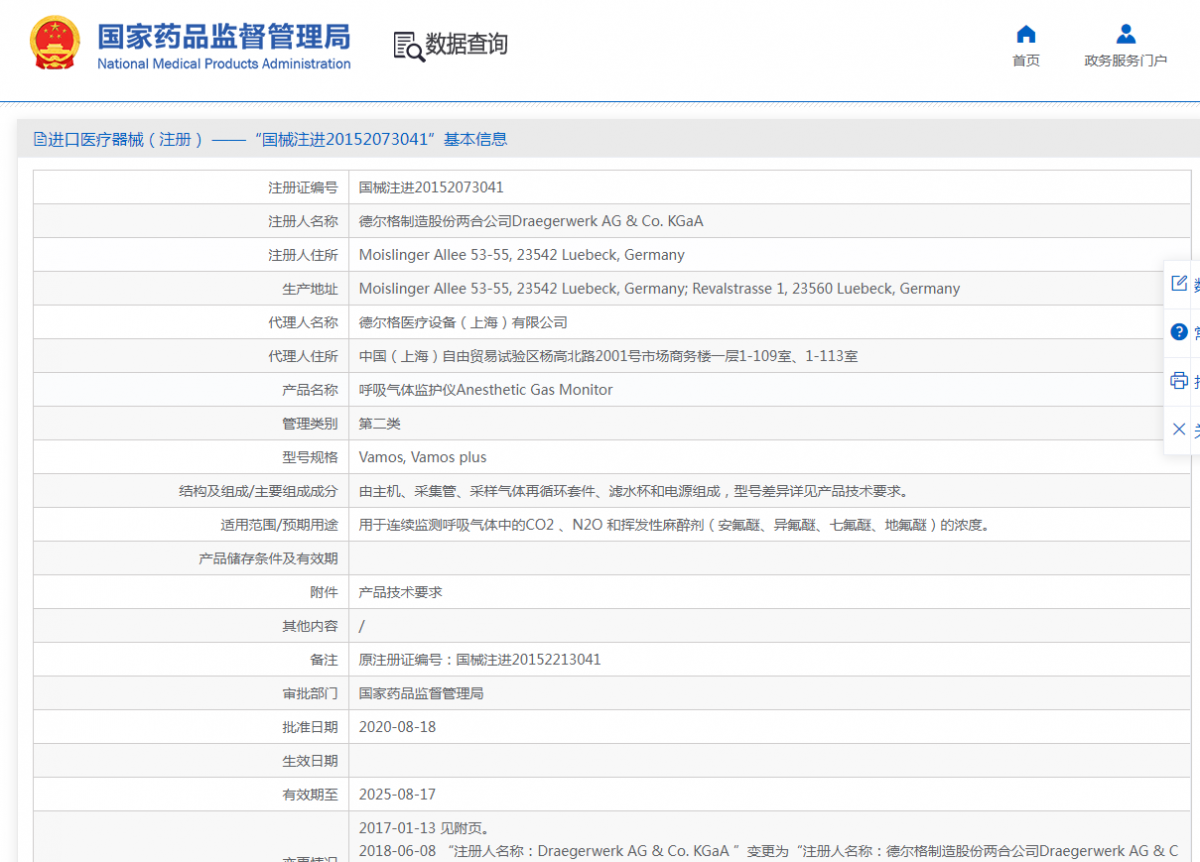
Task: Close side panel with X icon
Action: pos(1179,429)
